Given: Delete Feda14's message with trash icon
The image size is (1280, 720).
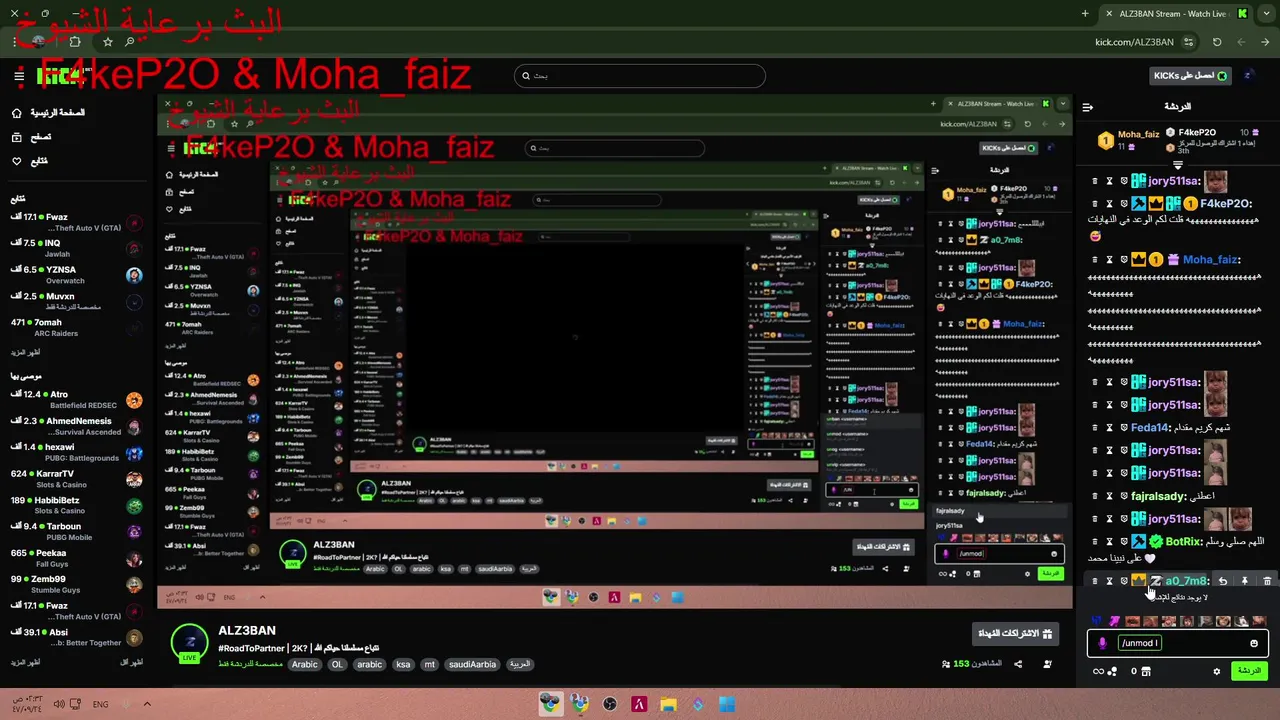Looking at the screenshot, I should tap(1095, 428).
